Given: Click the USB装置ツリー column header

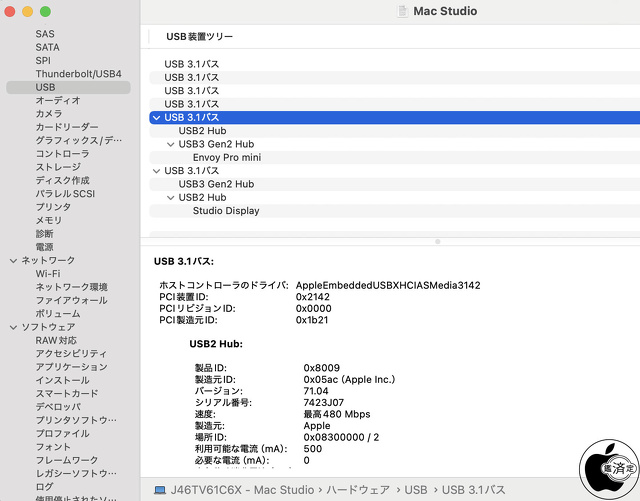Looking at the screenshot, I should pyautogui.click(x=198, y=37).
